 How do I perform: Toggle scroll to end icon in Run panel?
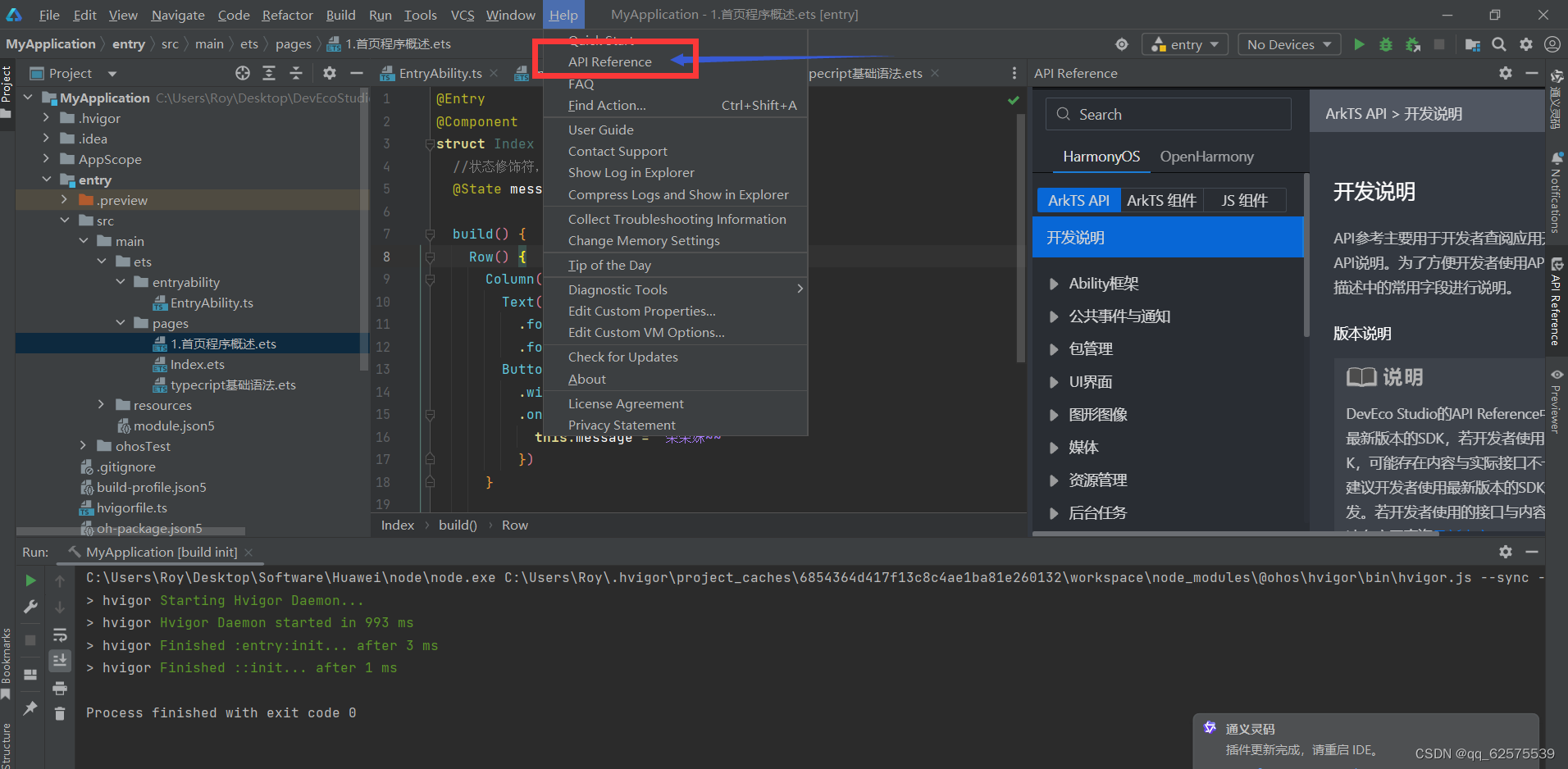coord(60,660)
